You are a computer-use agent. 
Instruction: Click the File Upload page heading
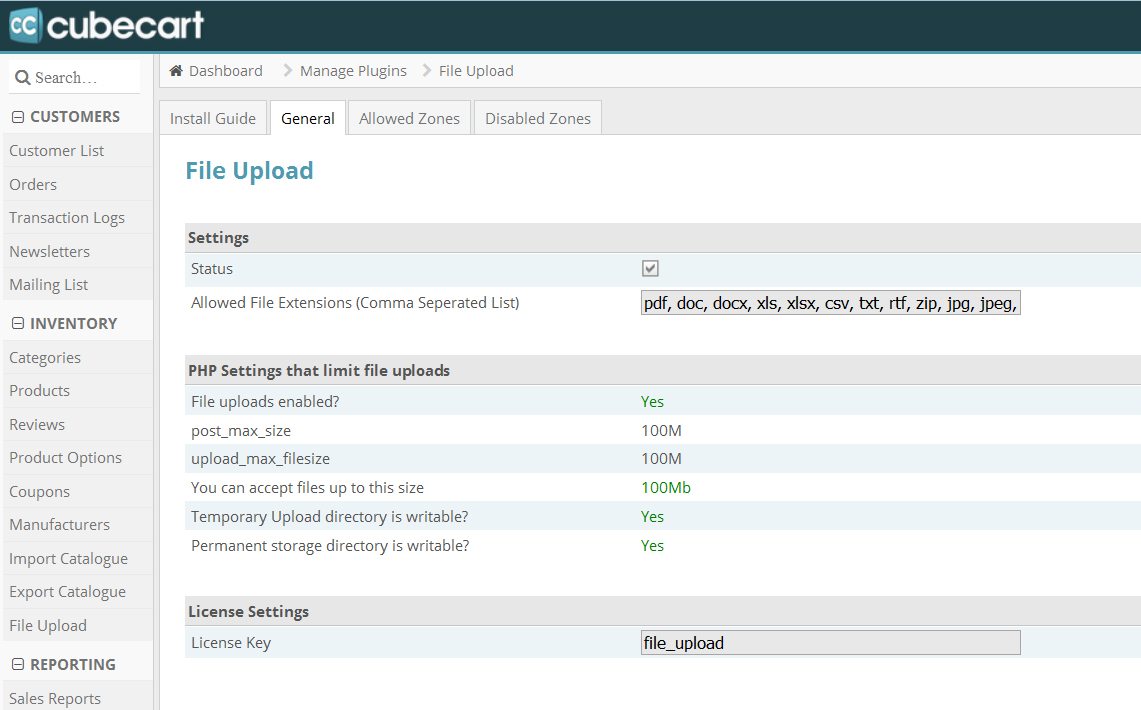coord(250,171)
